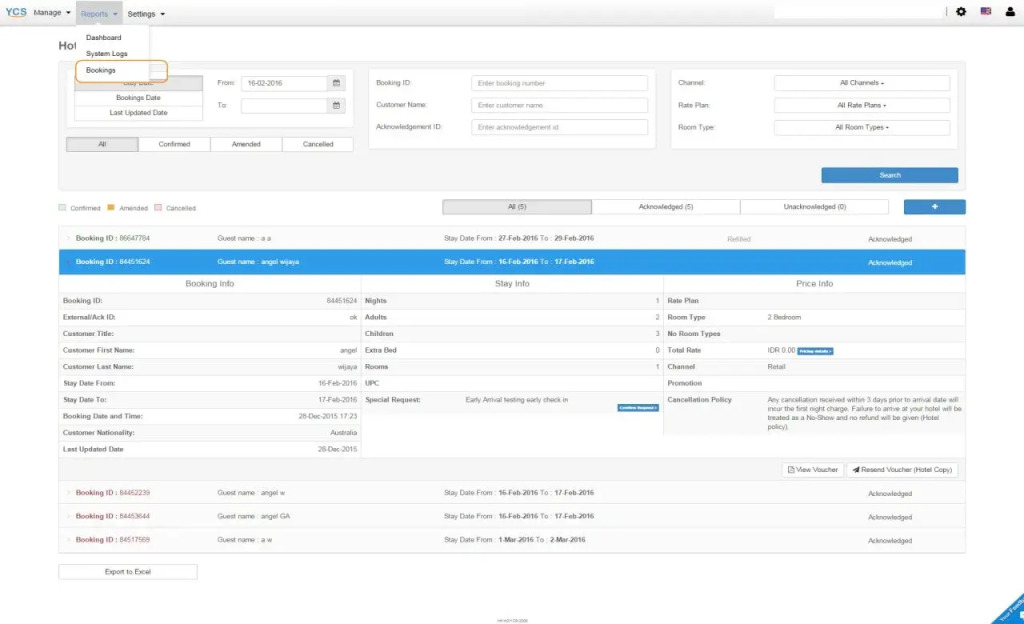1024x624 pixels.
Task: Click Export to Excel button
Action: click(128, 572)
